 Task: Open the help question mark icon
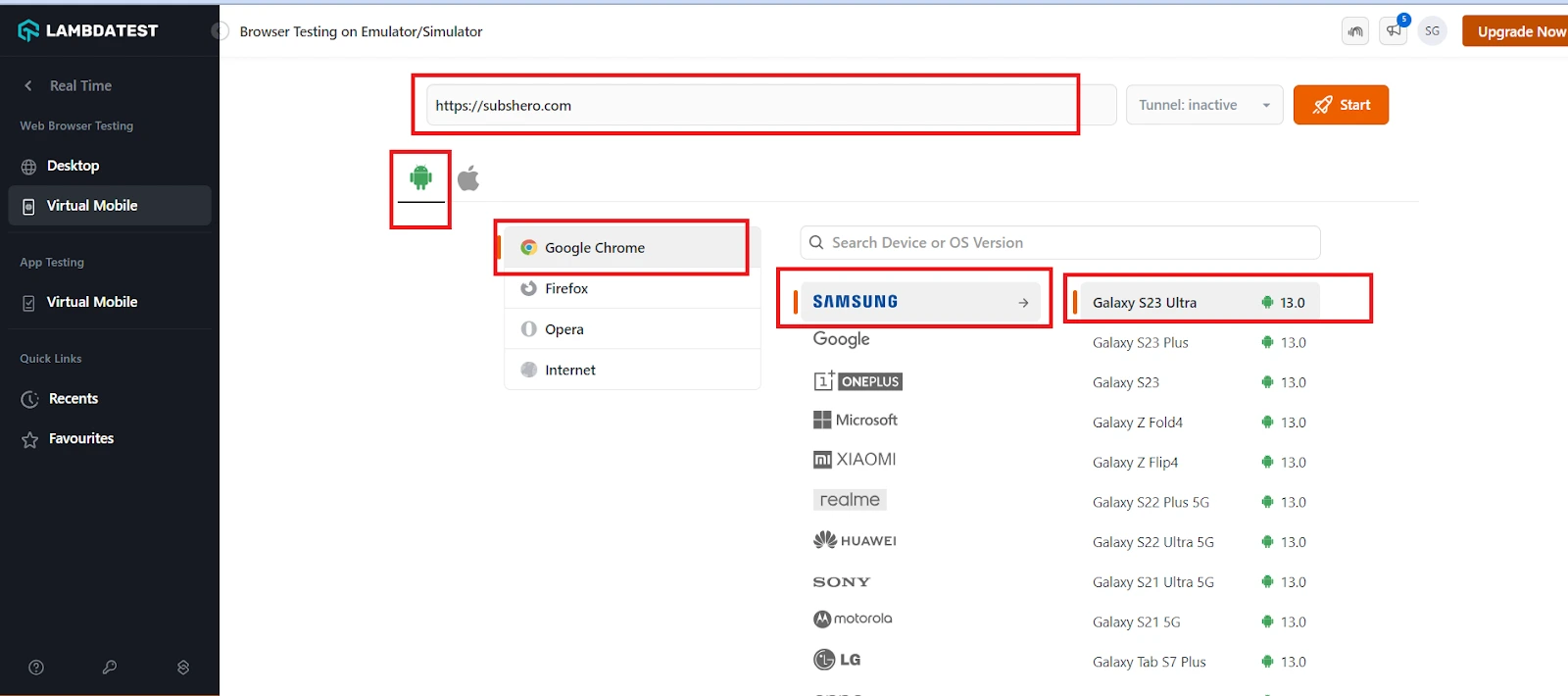point(36,668)
